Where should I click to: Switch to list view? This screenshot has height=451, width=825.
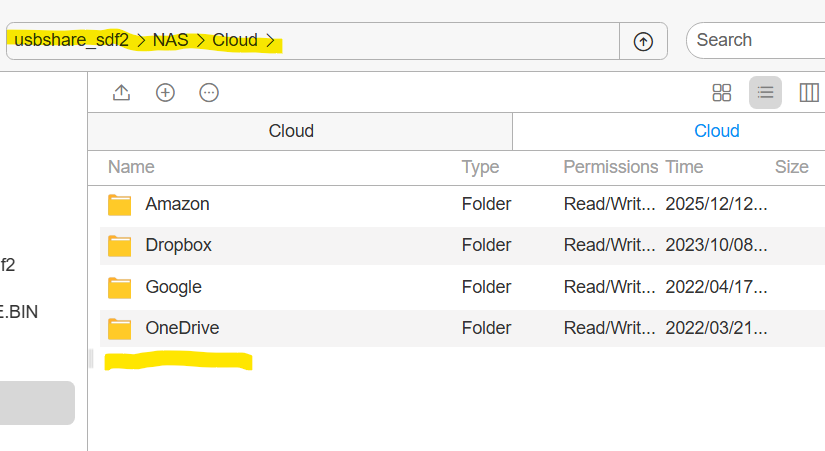click(765, 93)
